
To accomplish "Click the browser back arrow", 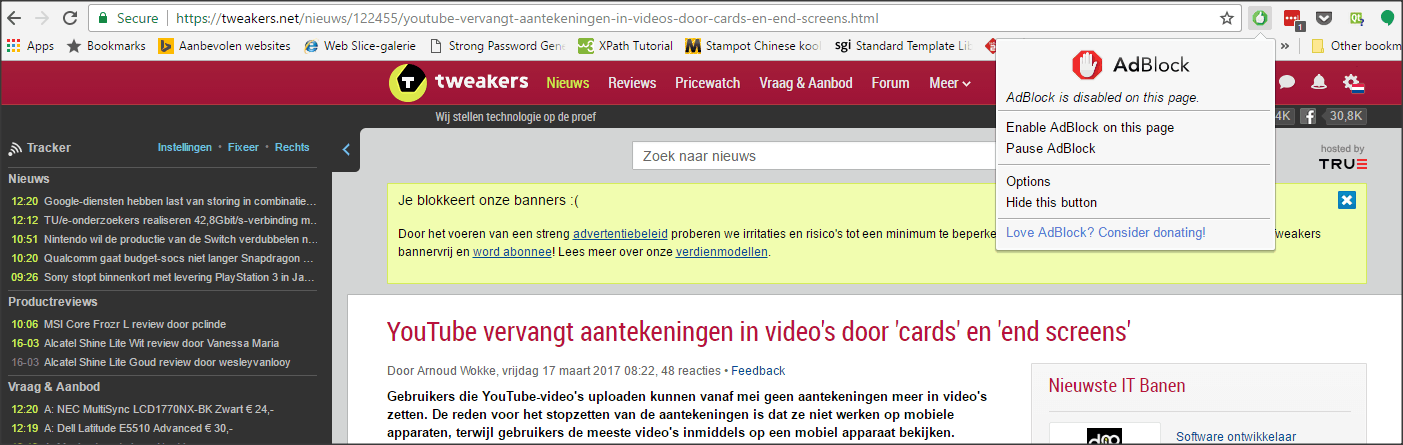I will pyautogui.click(x=16, y=18).
